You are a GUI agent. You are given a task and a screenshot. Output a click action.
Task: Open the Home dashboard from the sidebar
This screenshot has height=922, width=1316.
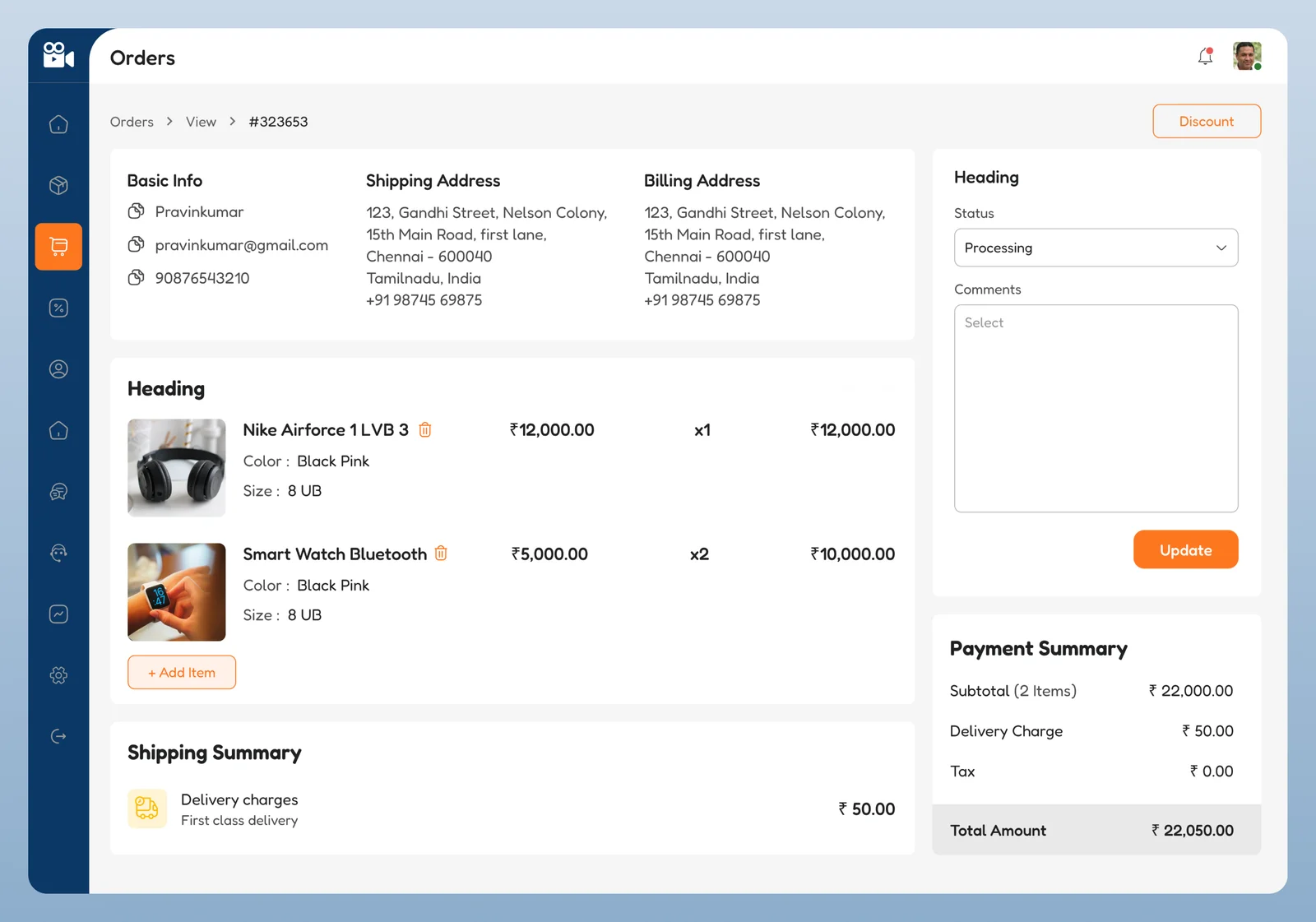[x=58, y=124]
